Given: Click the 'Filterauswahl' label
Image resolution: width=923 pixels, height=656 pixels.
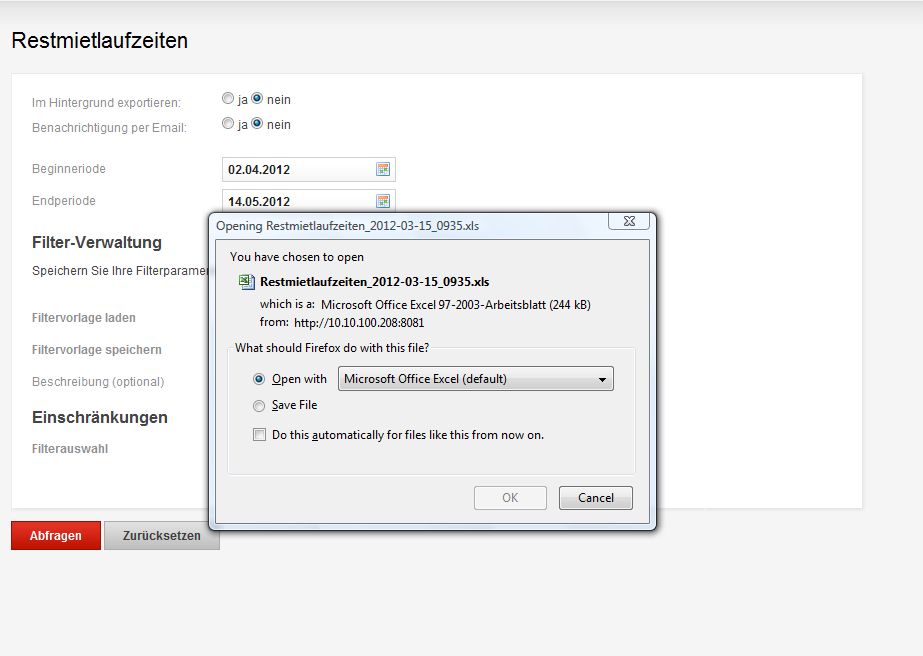Looking at the screenshot, I should click(70, 449).
